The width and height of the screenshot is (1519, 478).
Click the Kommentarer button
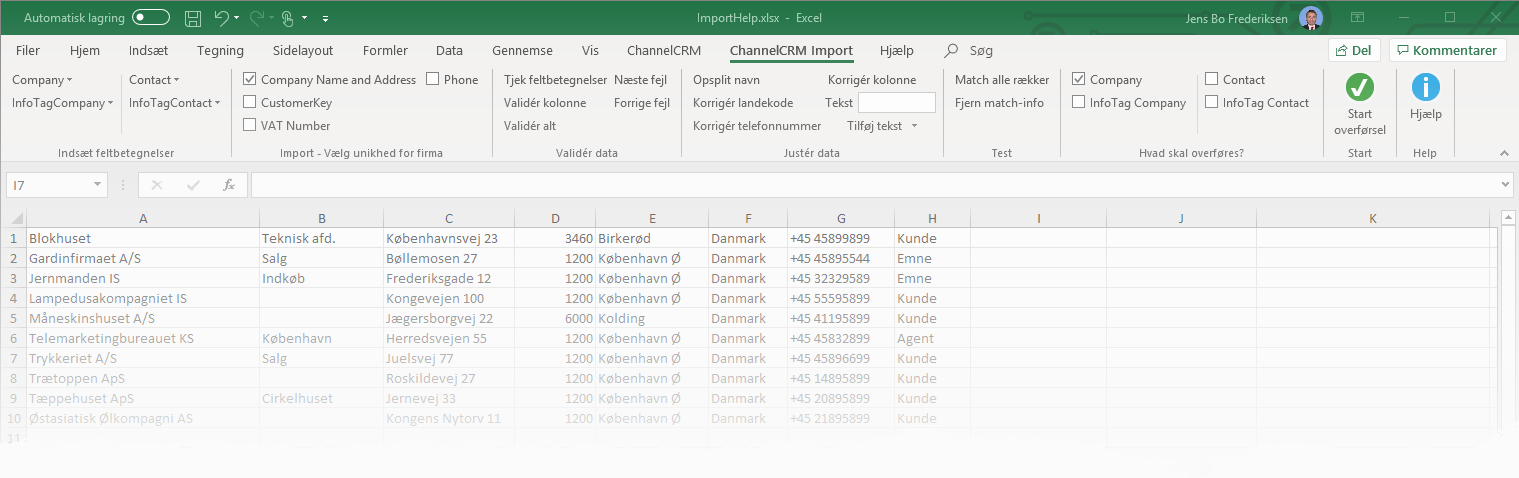(x=1447, y=50)
